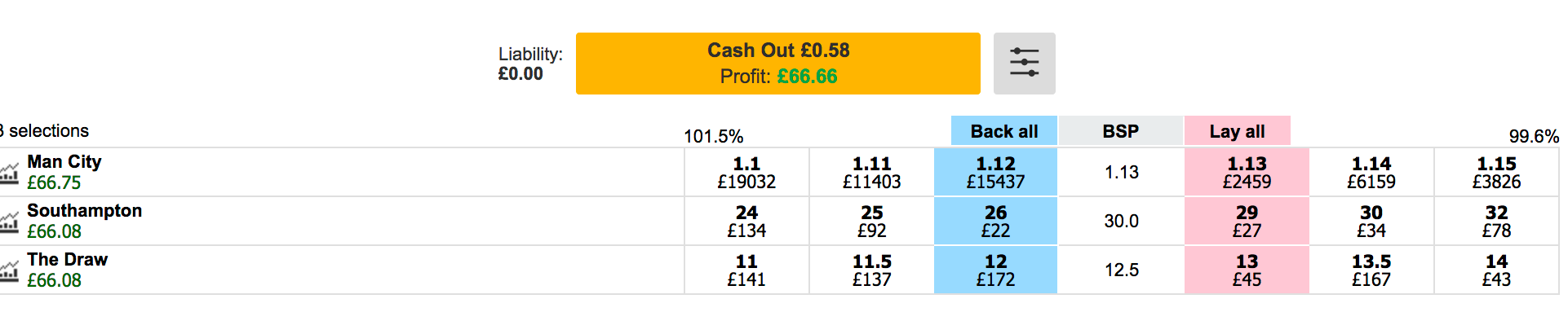Back The Draw at odds 12
The width and height of the screenshot is (1568, 334).
pos(995,270)
